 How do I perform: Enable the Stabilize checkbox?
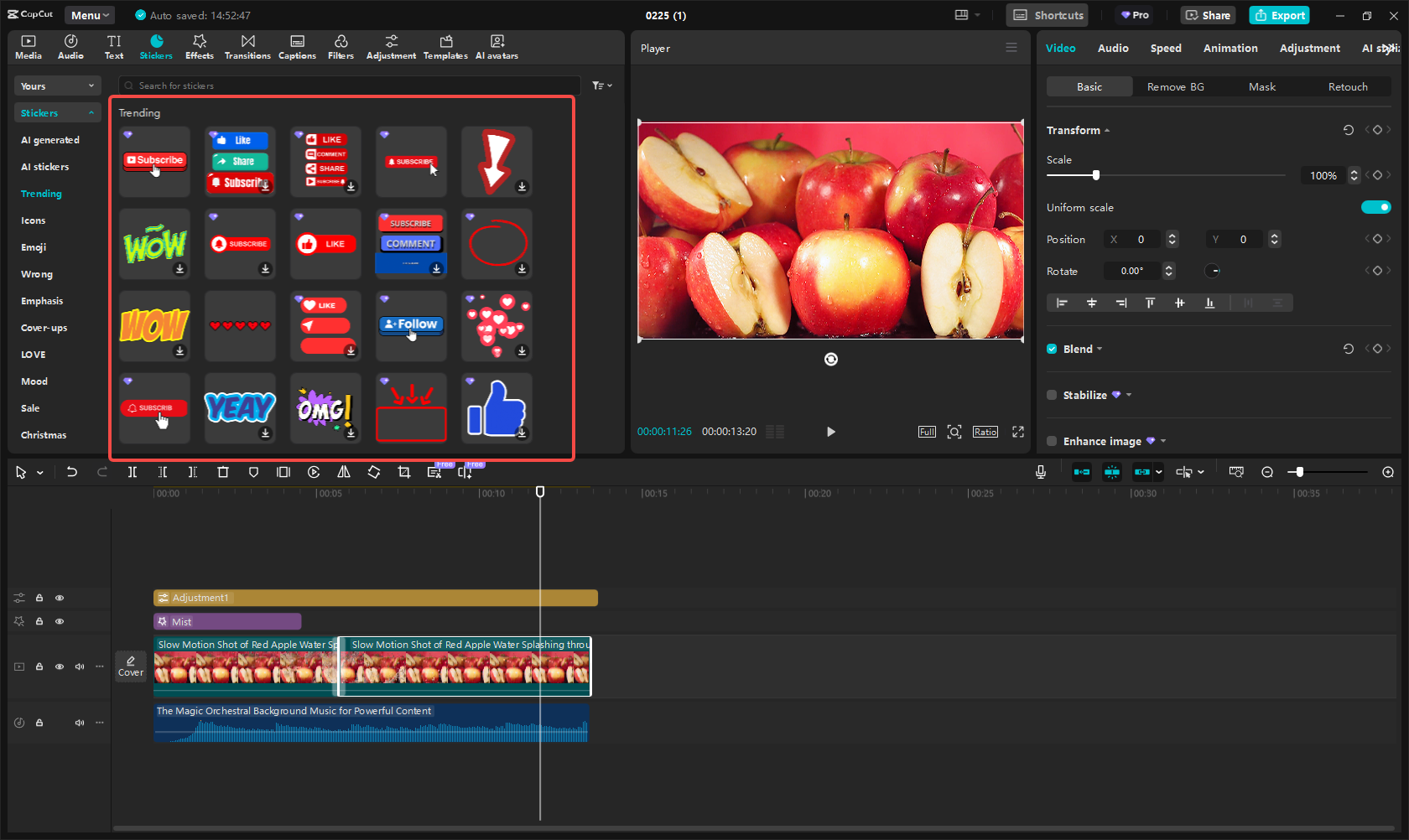(1052, 395)
